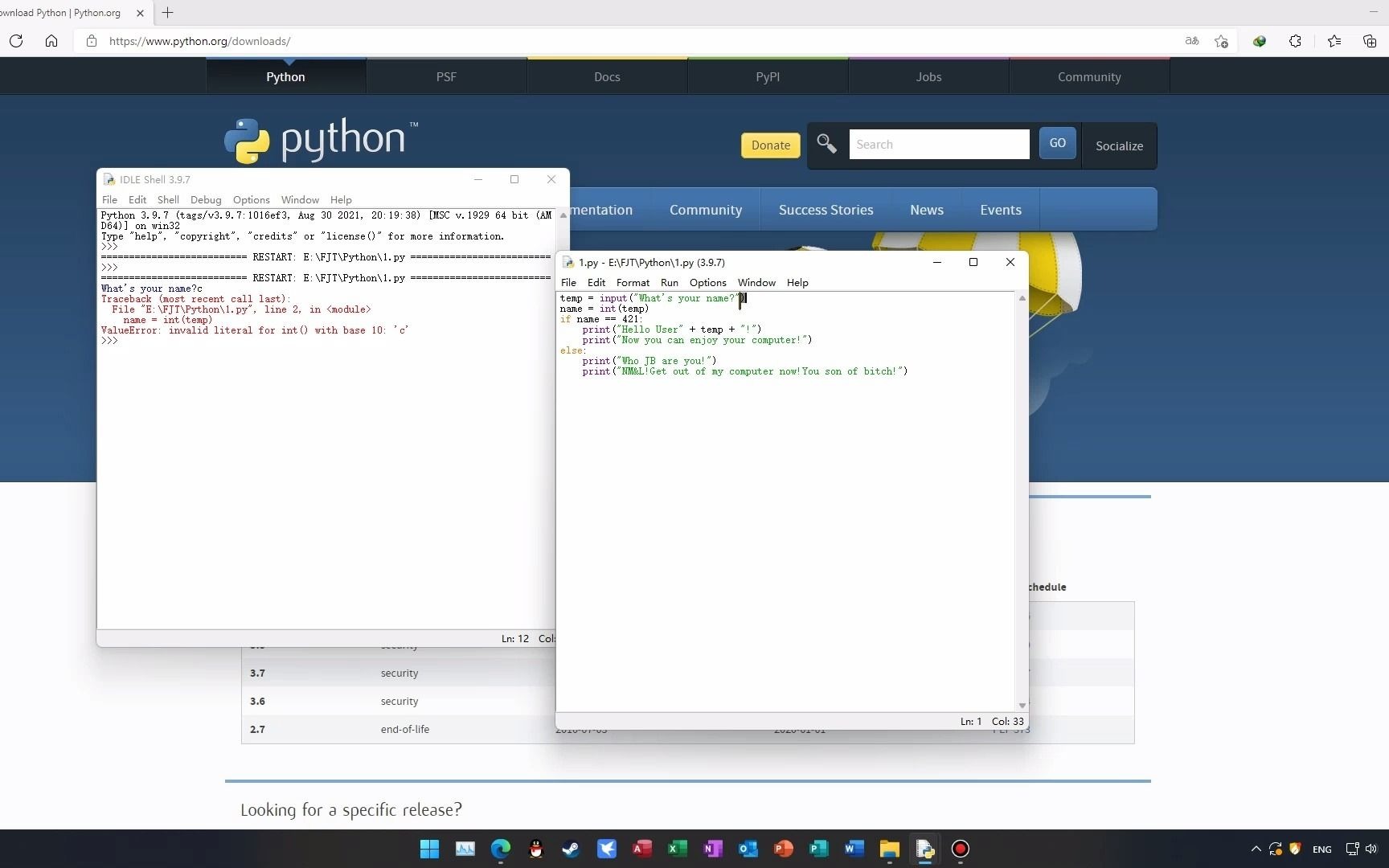This screenshot has width=1389, height=868.
Task: Select the Docs navigation tab
Action: pyautogui.click(x=606, y=76)
